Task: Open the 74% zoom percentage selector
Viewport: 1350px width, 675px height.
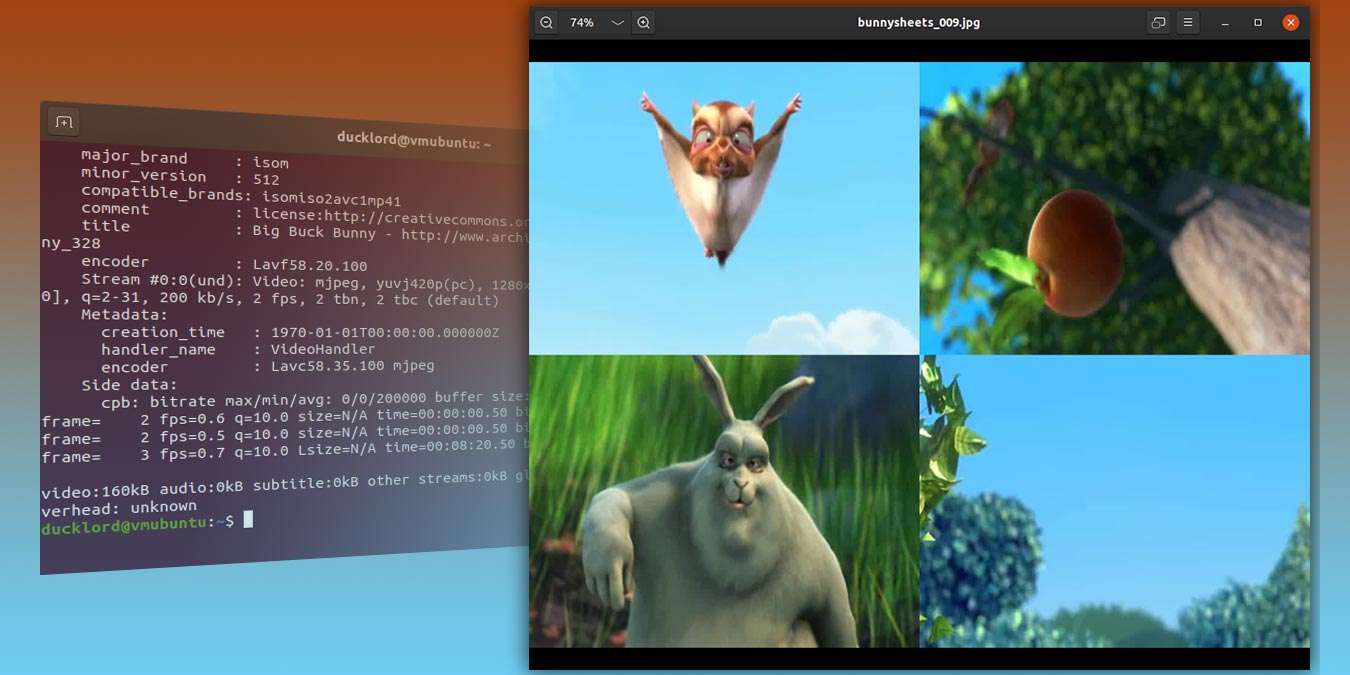Action: (x=581, y=22)
